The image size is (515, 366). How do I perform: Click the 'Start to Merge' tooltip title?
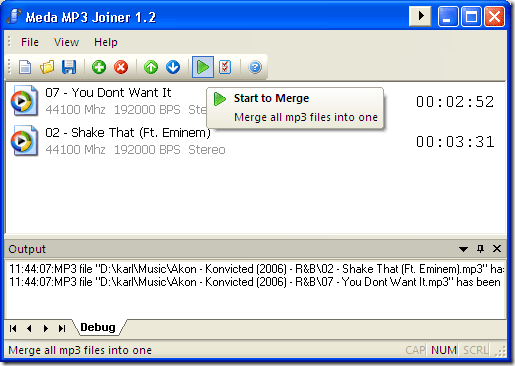(x=271, y=98)
